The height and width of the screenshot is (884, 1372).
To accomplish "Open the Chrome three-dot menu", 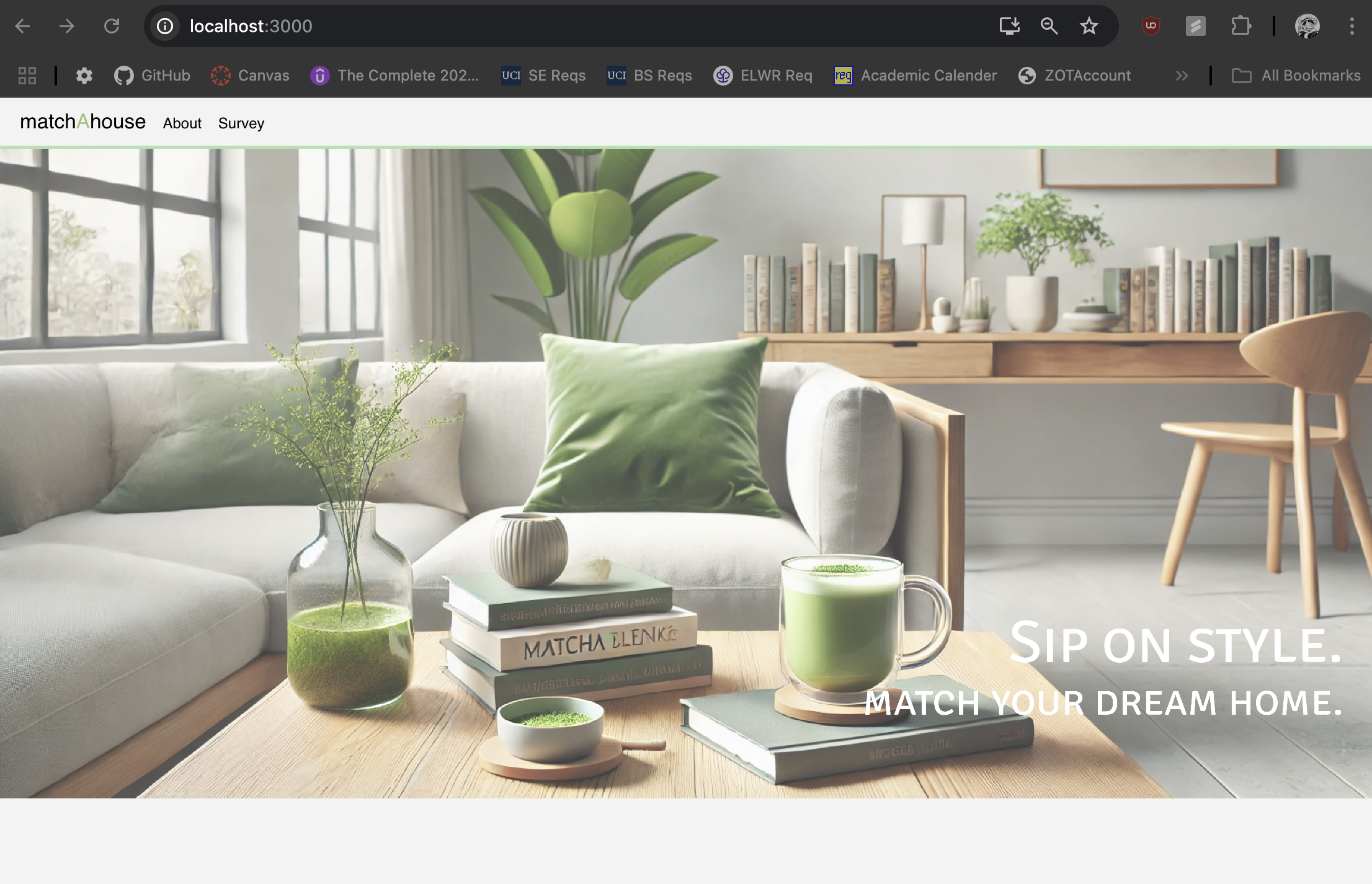I will coord(1352,26).
